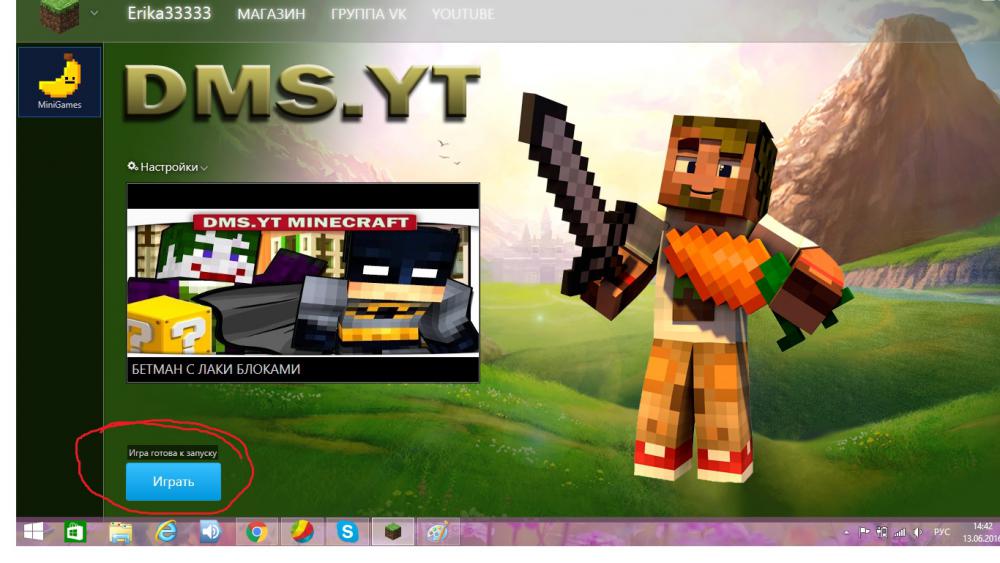The height and width of the screenshot is (563, 1000).
Task: Expand the chevron beside the grass block logo
Action: pos(95,14)
